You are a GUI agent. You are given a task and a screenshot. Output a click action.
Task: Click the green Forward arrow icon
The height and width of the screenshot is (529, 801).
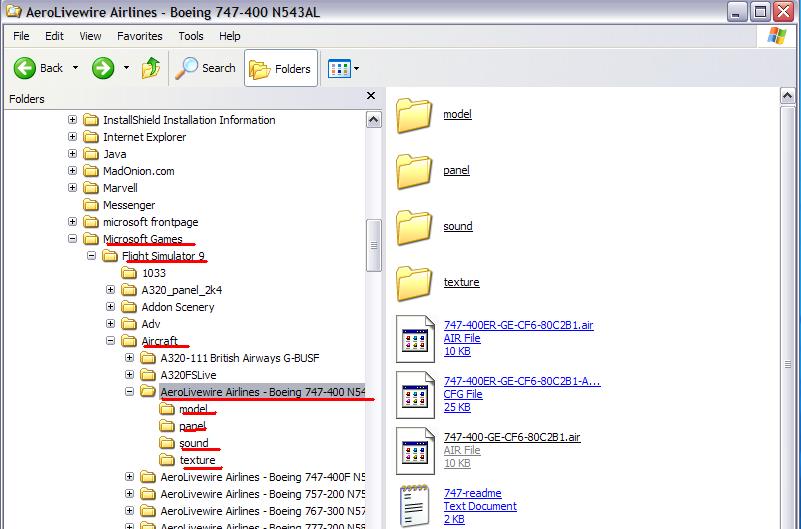pyautogui.click(x=102, y=68)
